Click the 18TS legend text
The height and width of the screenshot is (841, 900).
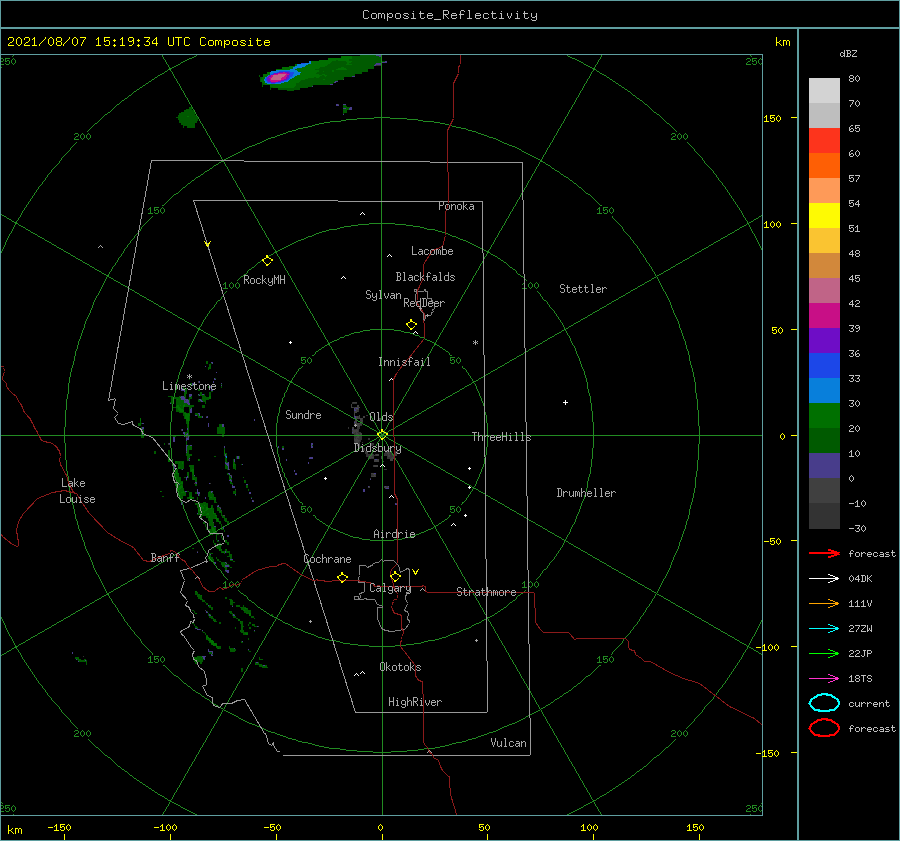(860, 679)
